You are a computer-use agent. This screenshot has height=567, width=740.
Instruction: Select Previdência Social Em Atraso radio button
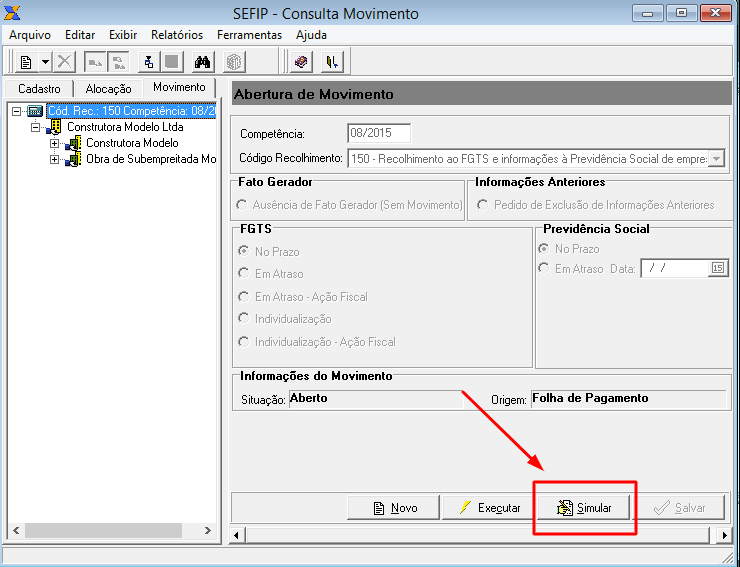pos(544,269)
